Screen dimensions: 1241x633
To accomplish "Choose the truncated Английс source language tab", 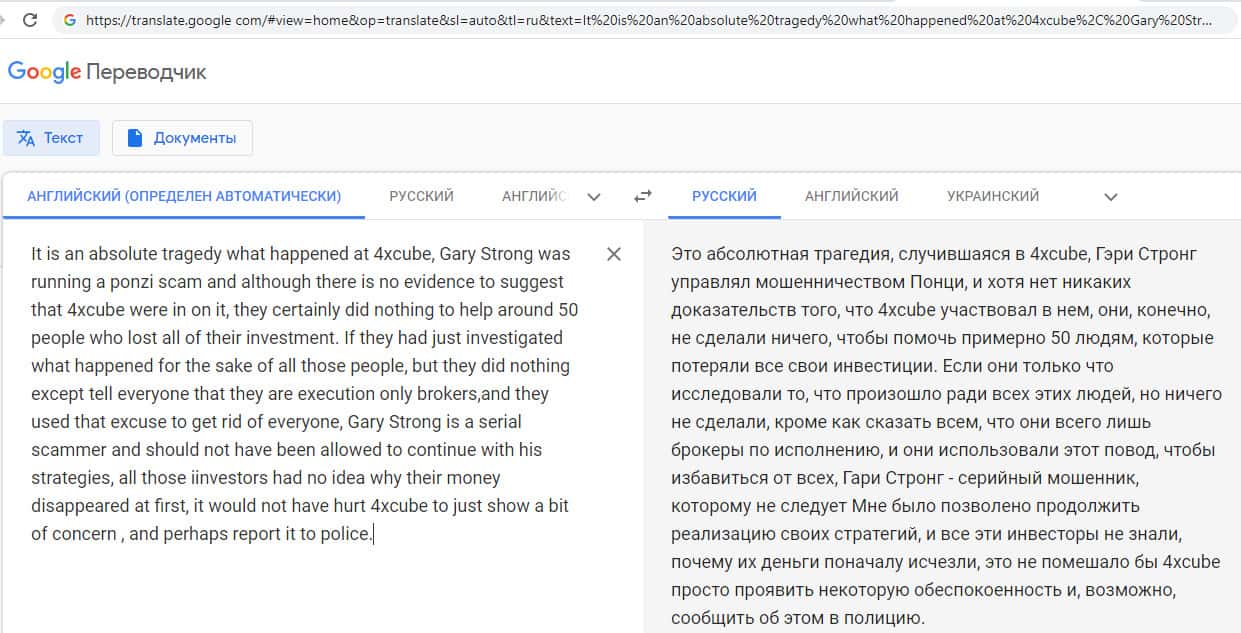I will click(x=533, y=196).
